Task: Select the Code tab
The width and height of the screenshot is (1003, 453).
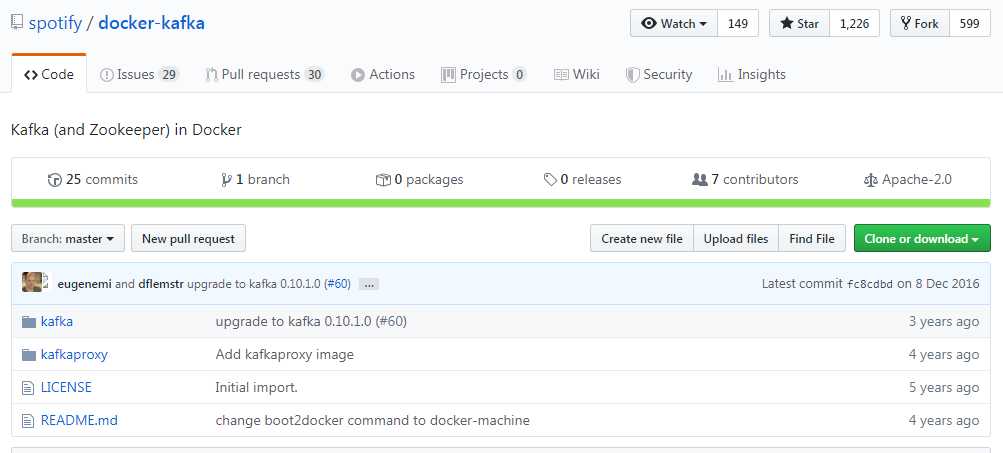Action: [x=49, y=74]
